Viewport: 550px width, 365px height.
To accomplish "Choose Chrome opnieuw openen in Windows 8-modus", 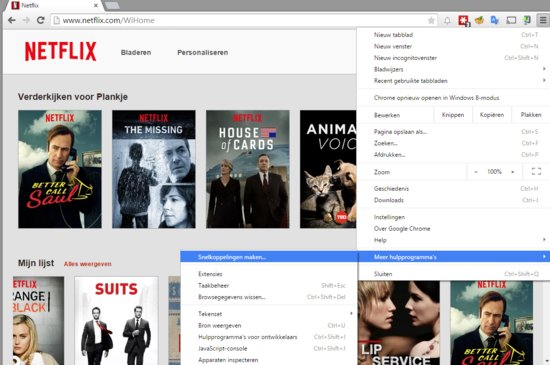I will [x=453, y=98].
